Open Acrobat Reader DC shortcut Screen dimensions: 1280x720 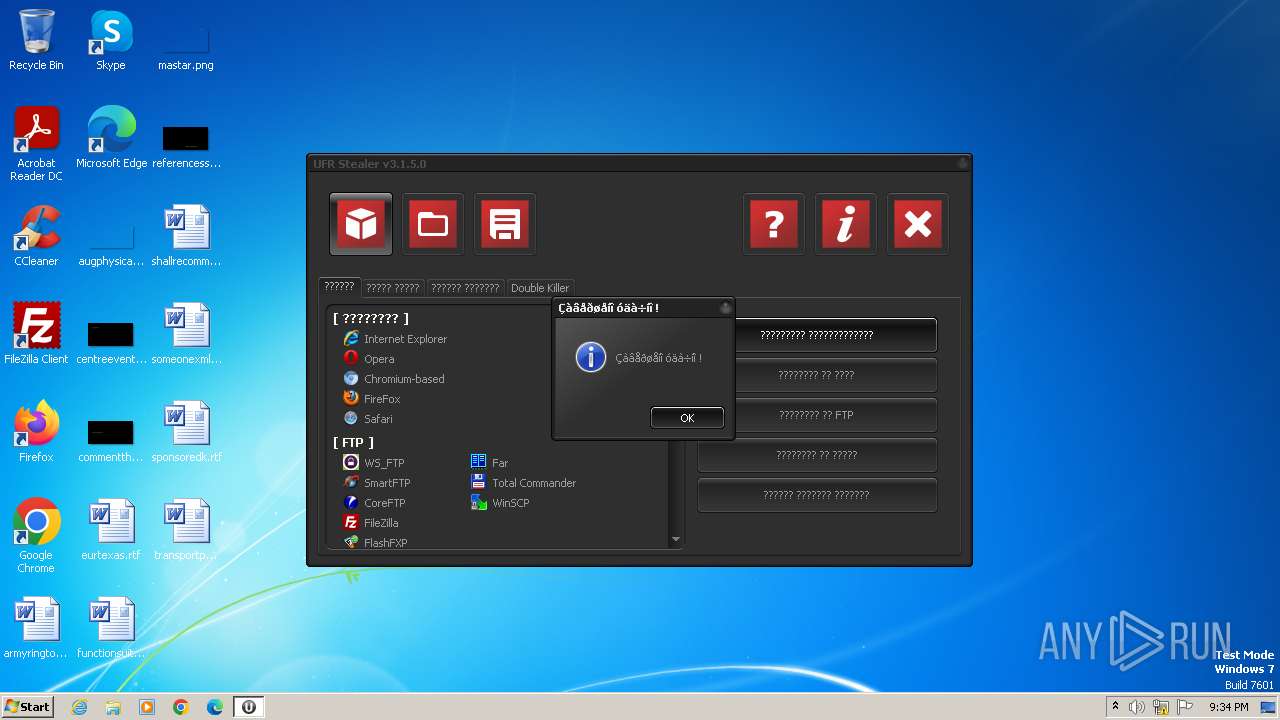click(36, 144)
